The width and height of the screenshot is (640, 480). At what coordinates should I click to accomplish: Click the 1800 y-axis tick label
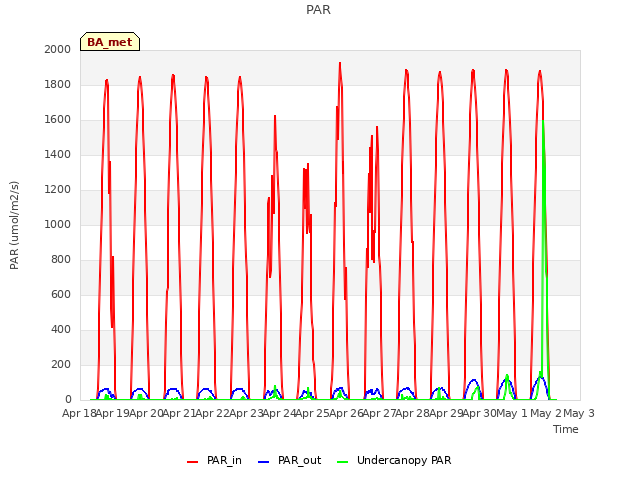58,84
